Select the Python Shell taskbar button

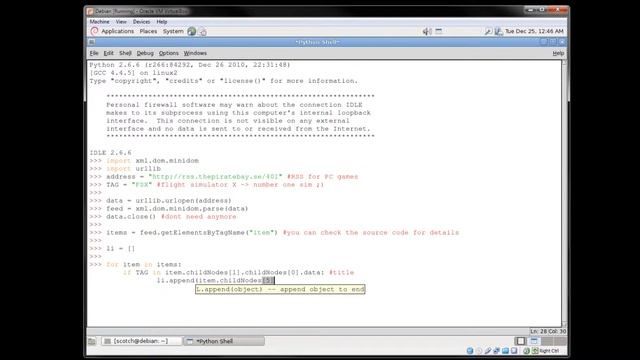click(x=224, y=341)
